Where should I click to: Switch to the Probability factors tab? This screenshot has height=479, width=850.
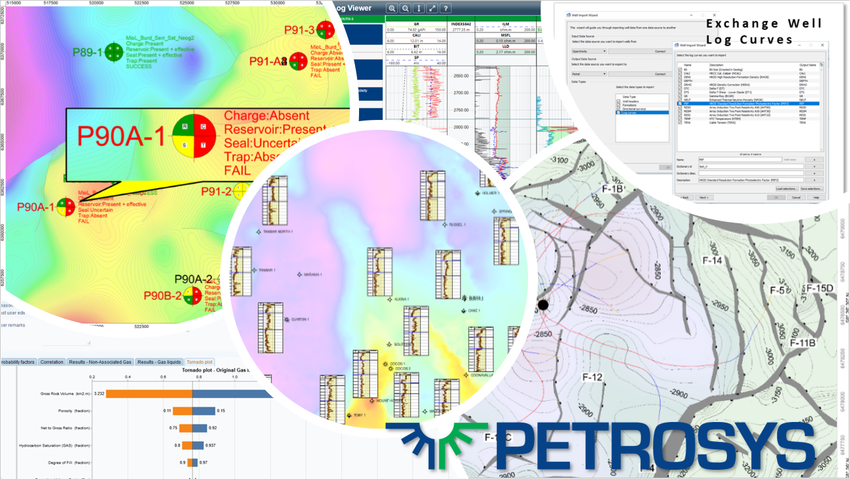coord(18,361)
